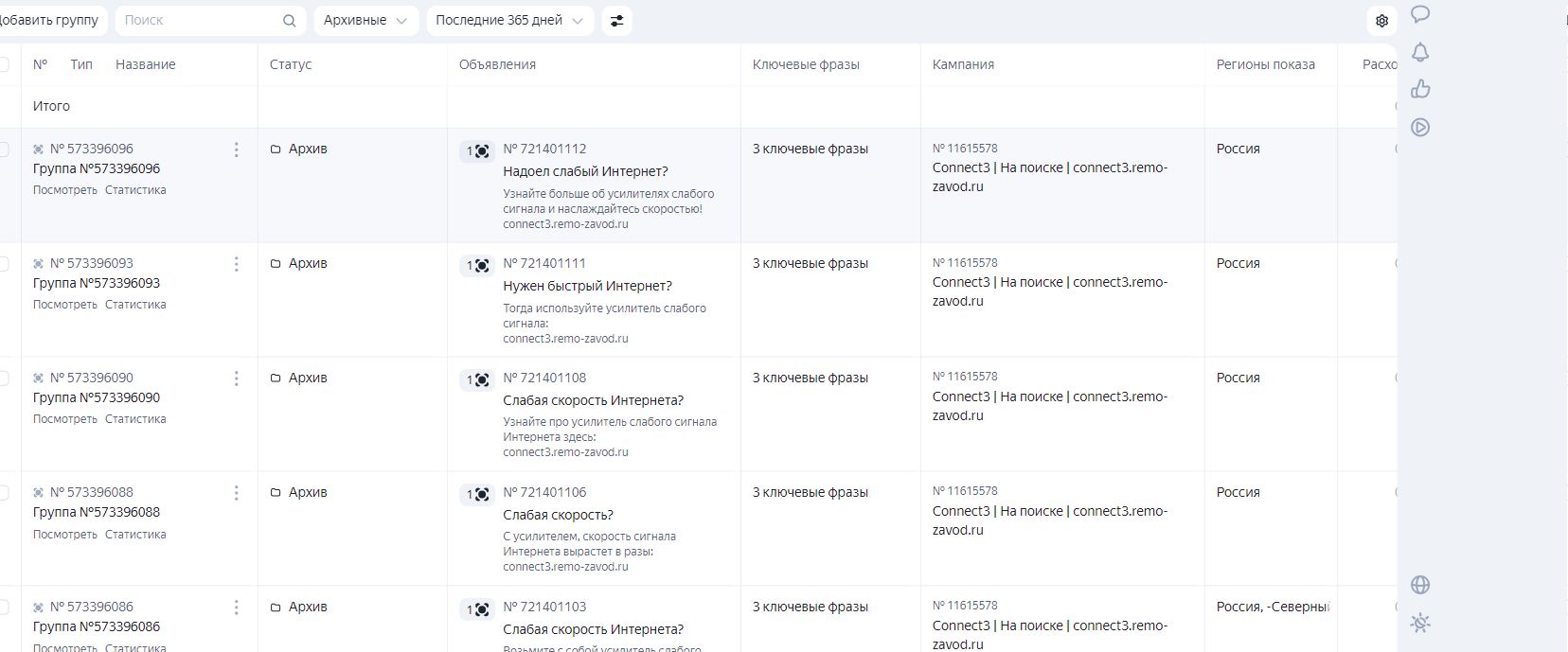Toggle the light theme sun icon
The image size is (1568, 652).
point(1420,623)
